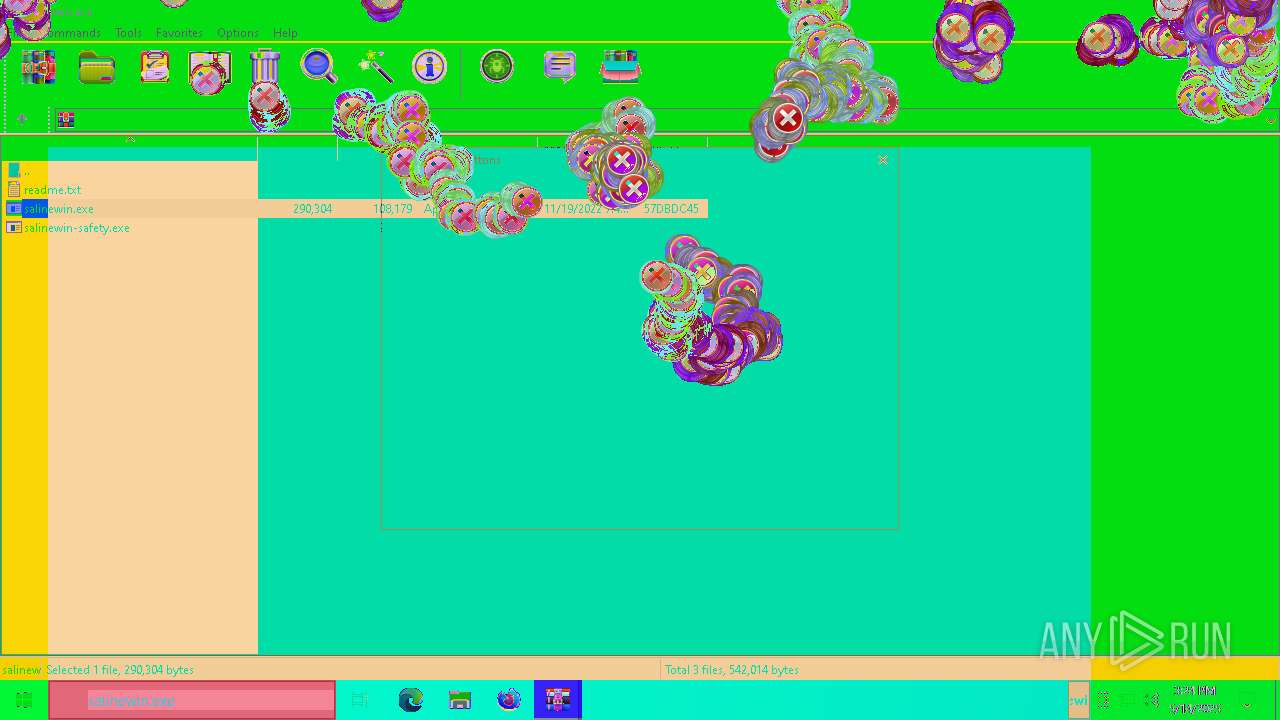Open the notification center icon
This screenshot has width=1280, height=720.
tap(1247, 700)
